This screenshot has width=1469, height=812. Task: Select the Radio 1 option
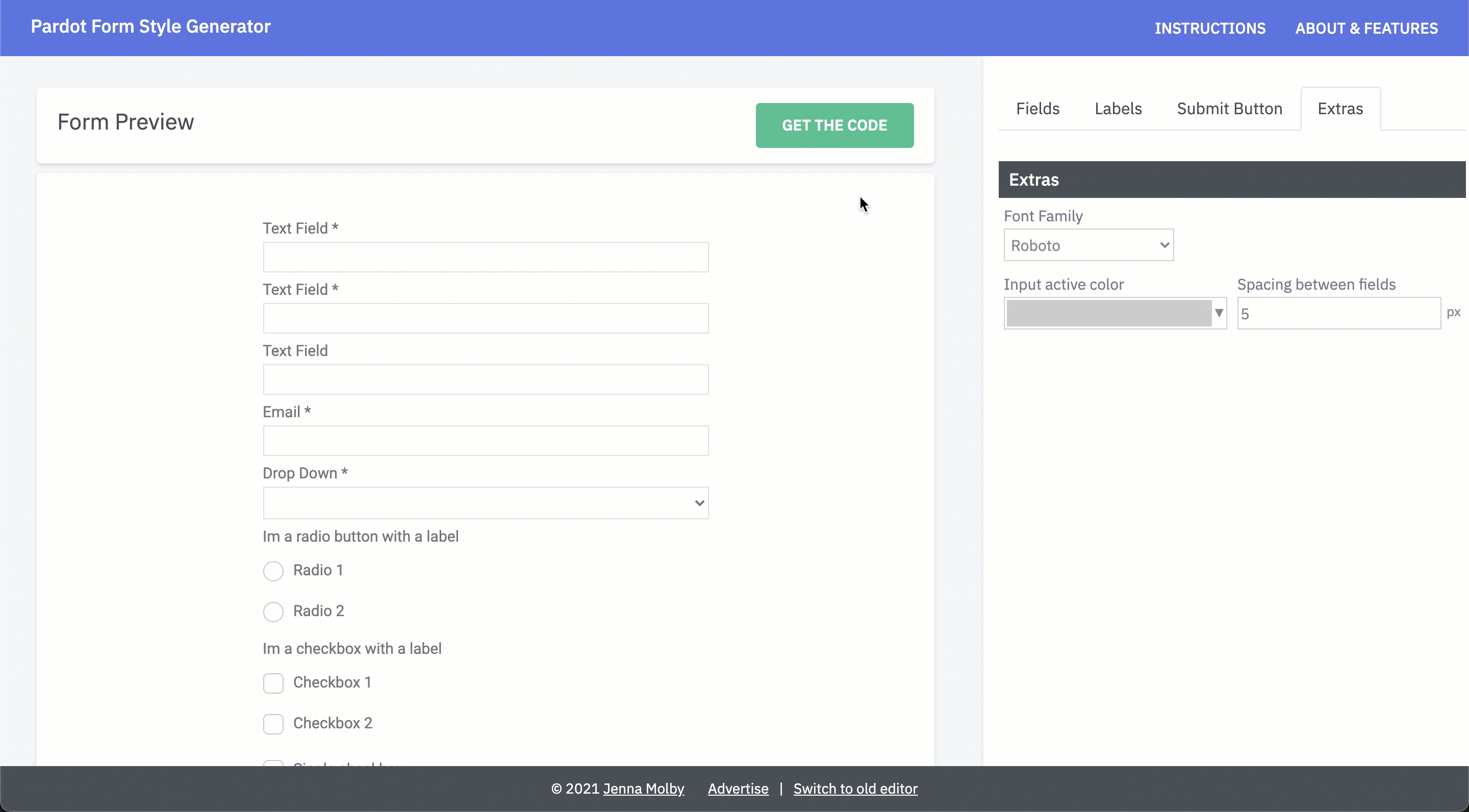tap(273, 571)
